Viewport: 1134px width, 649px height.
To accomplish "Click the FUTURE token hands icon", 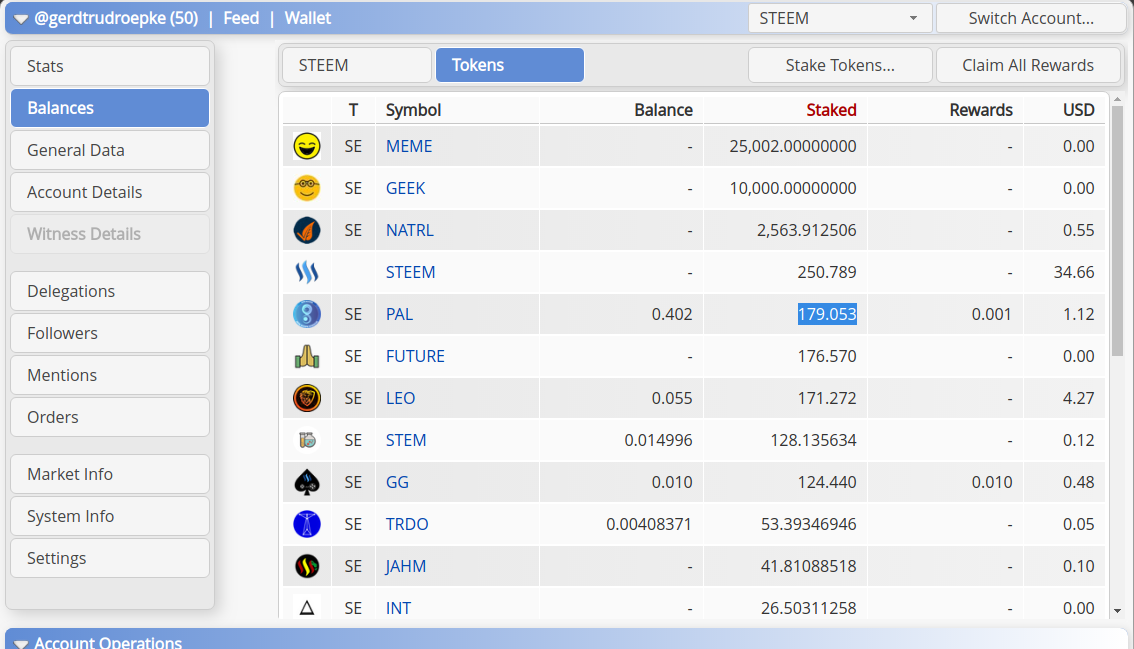I will click(x=307, y=356).
